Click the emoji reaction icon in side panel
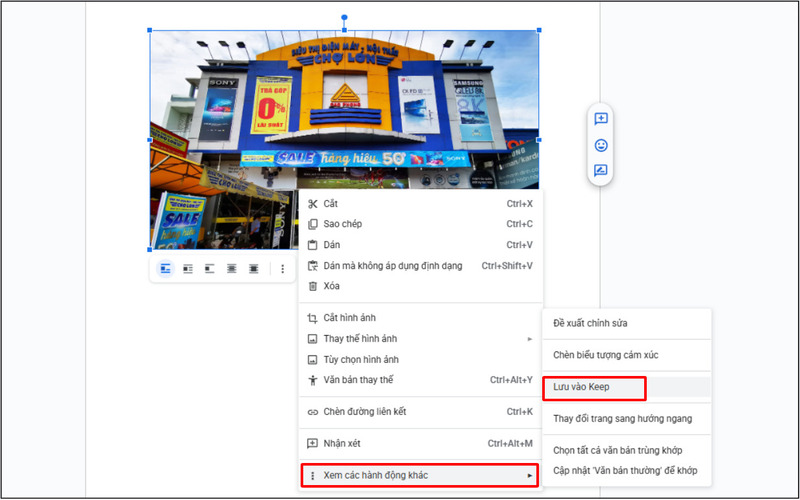The width and height of the screenshot is (800, 500). [601, 145]
